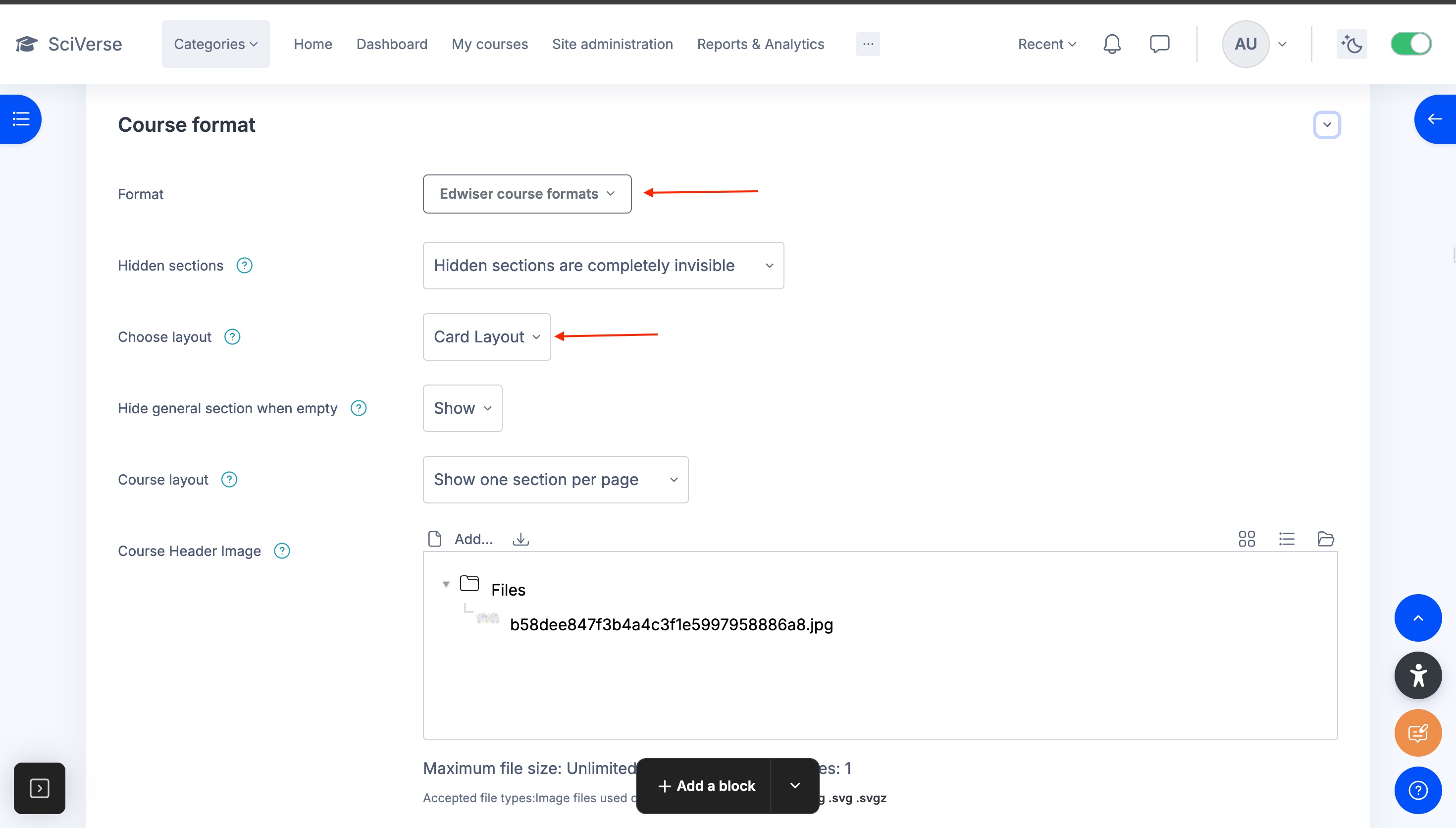The width and height of the screenshot is (1456, 828).
Task: Download all files in Course Header Image
Action: tap(520, 539)
